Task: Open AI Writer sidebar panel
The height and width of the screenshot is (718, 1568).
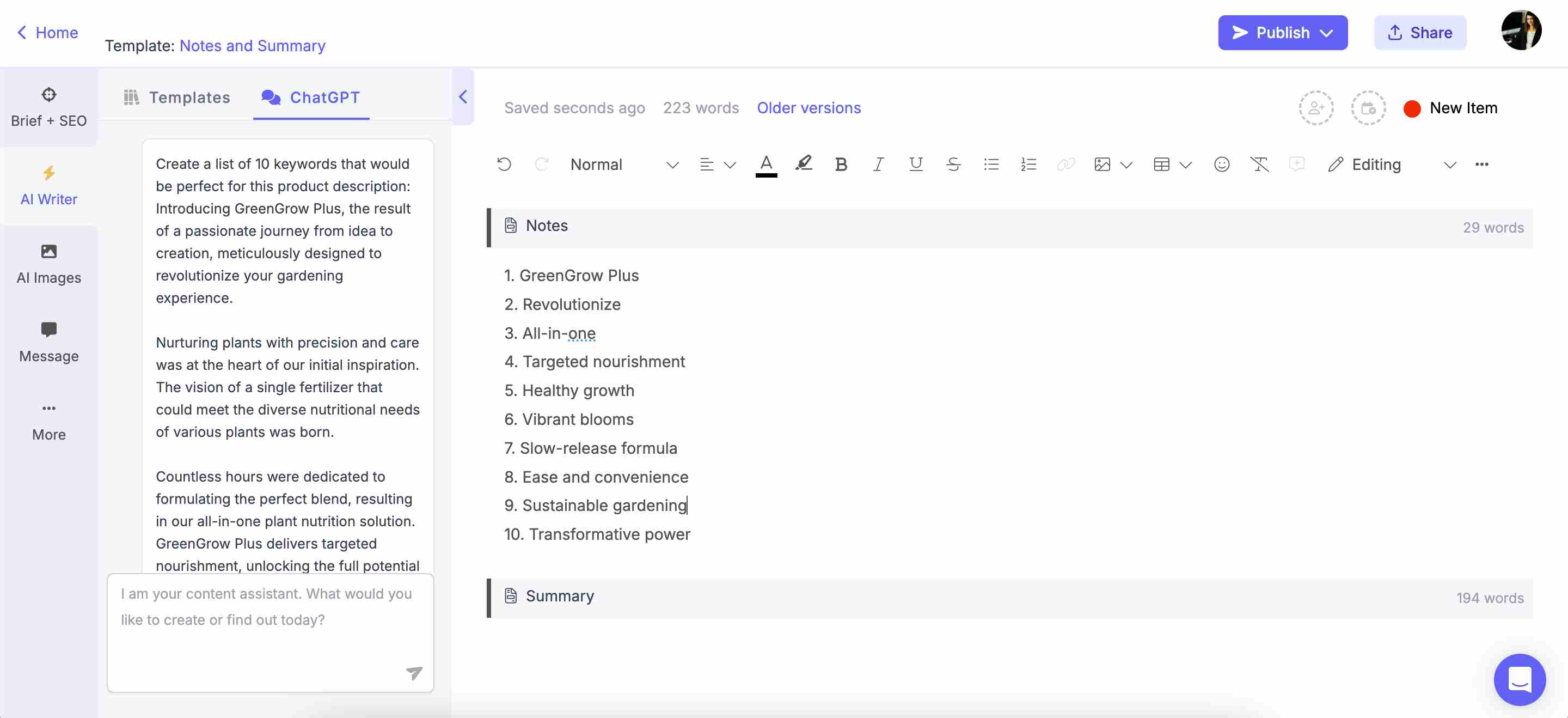Action: click(48, 186)
